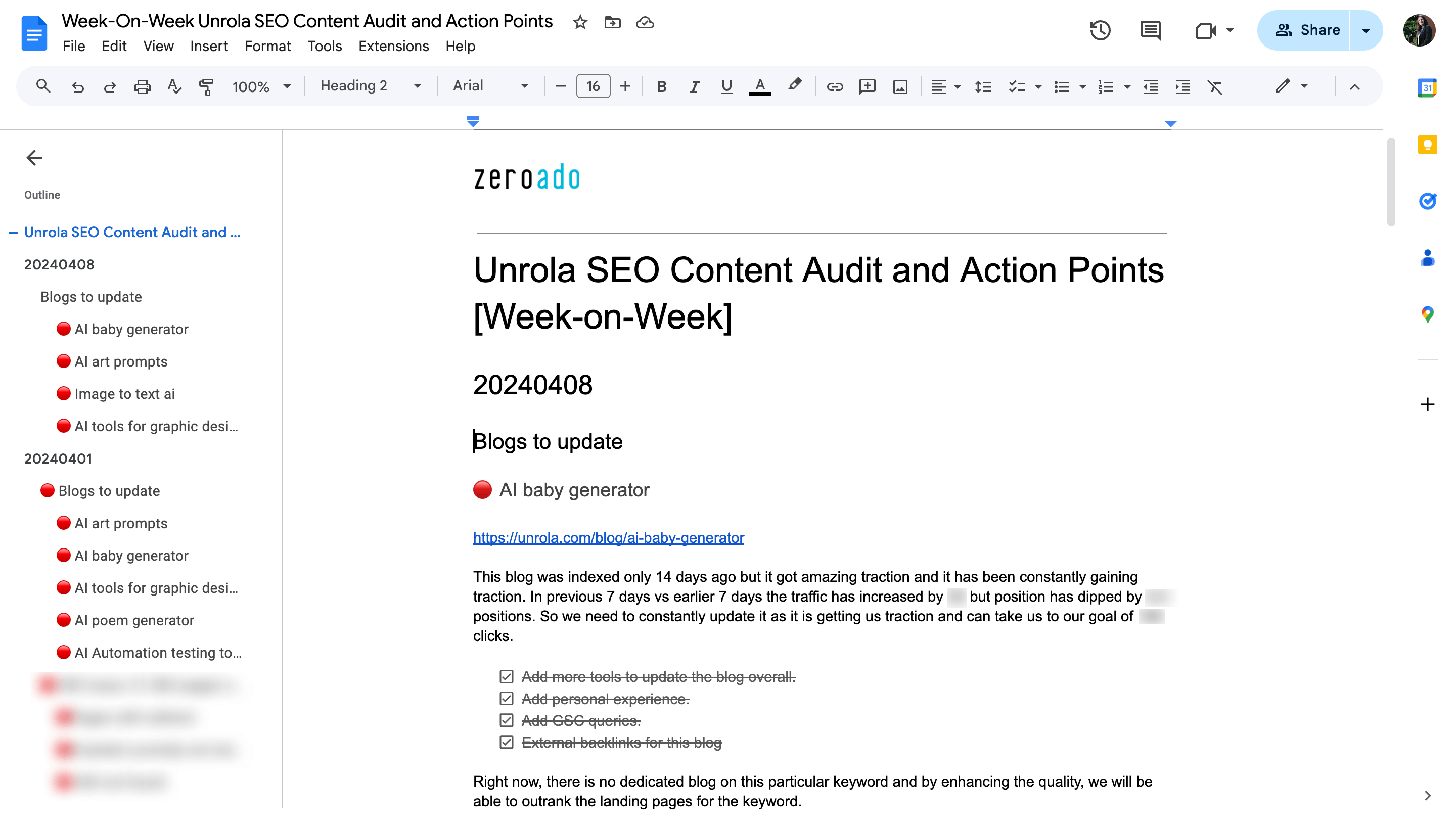Click the insert image icon

click(x=900, y=87)
